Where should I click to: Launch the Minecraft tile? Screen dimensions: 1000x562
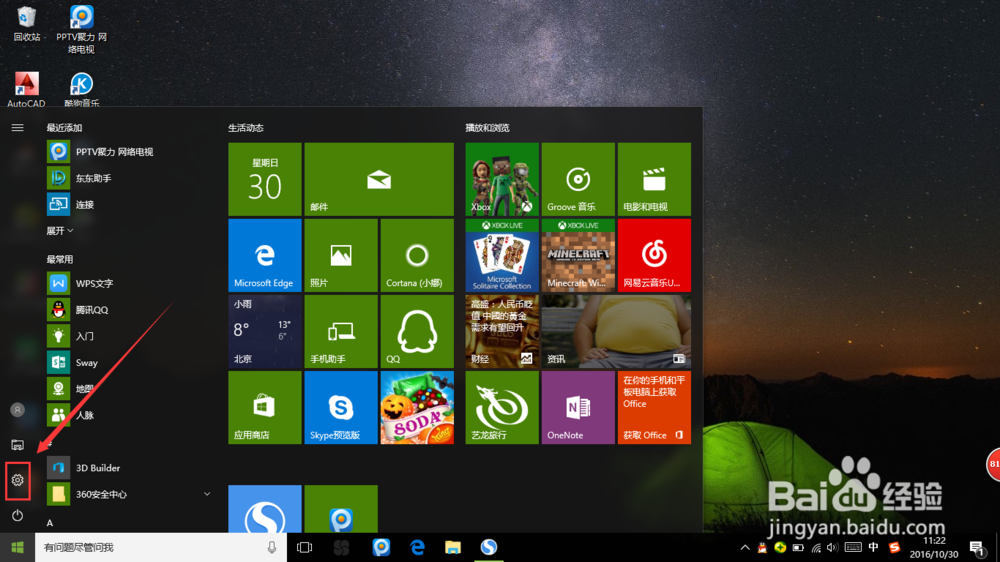coord(578,255)
